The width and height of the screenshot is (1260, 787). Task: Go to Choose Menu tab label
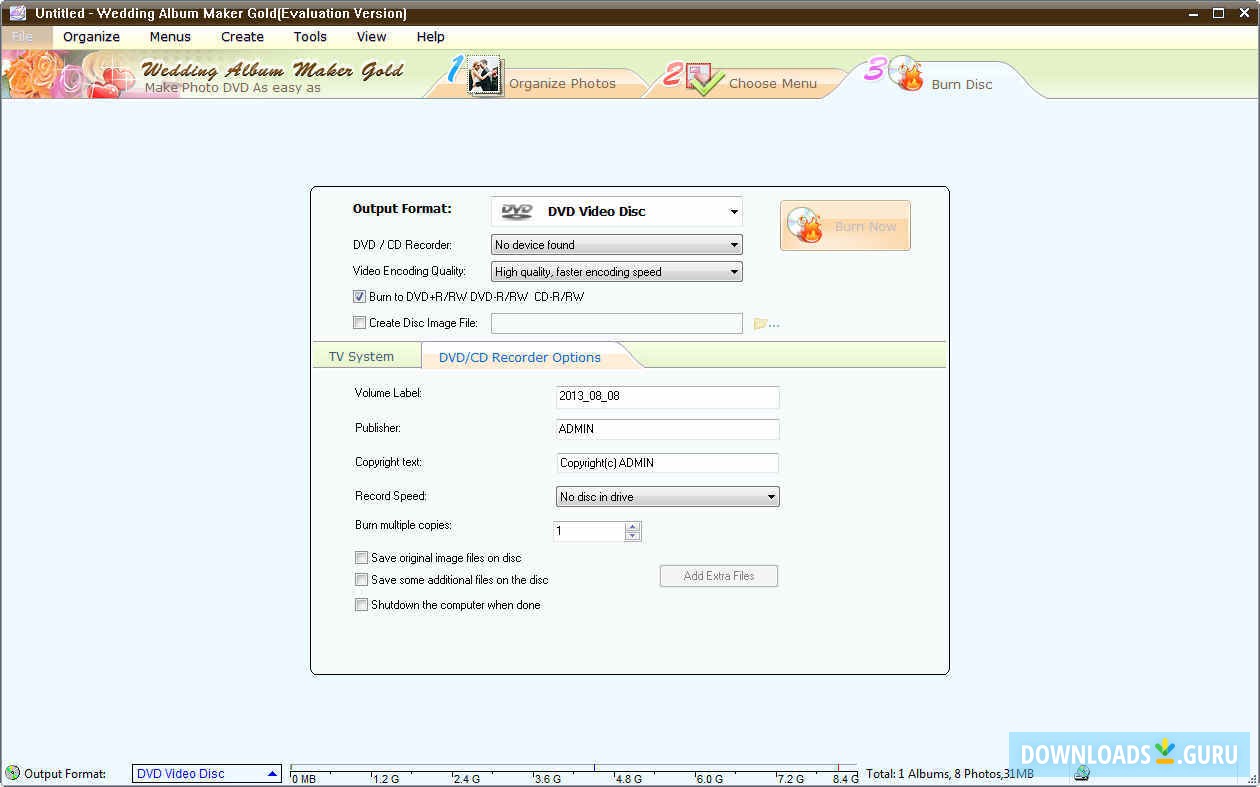tap(773, 84)
